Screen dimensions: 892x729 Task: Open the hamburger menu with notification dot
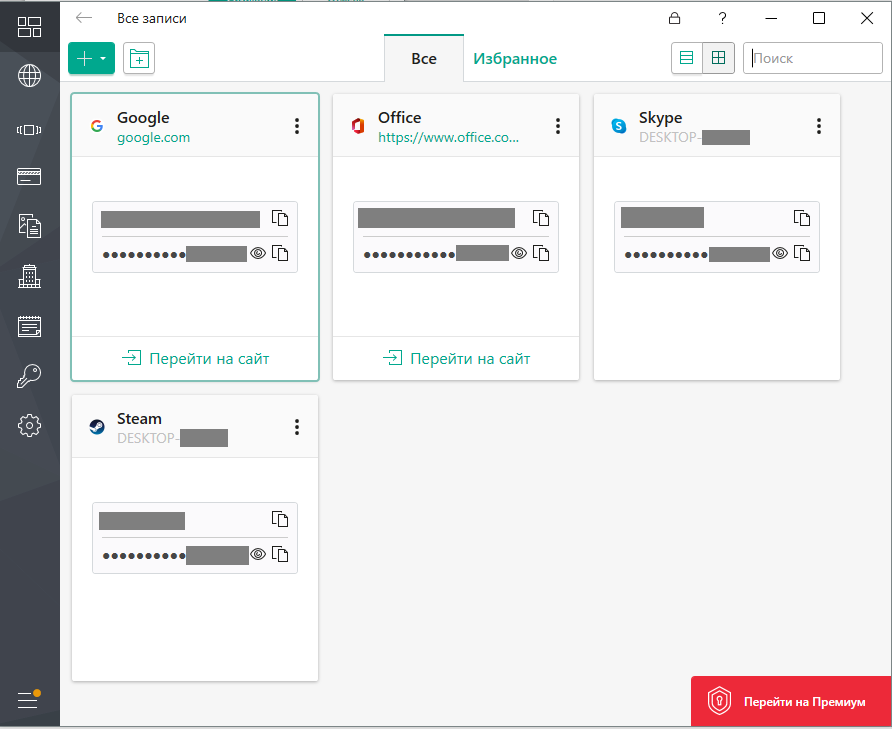coord(28,700)
